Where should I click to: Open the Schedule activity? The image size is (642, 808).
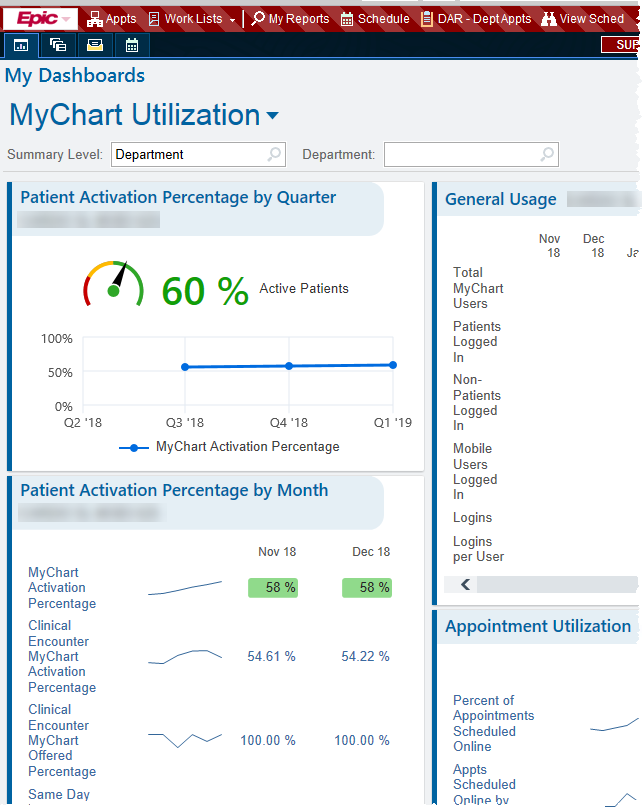pyautogui.click(x=375, y=19)
